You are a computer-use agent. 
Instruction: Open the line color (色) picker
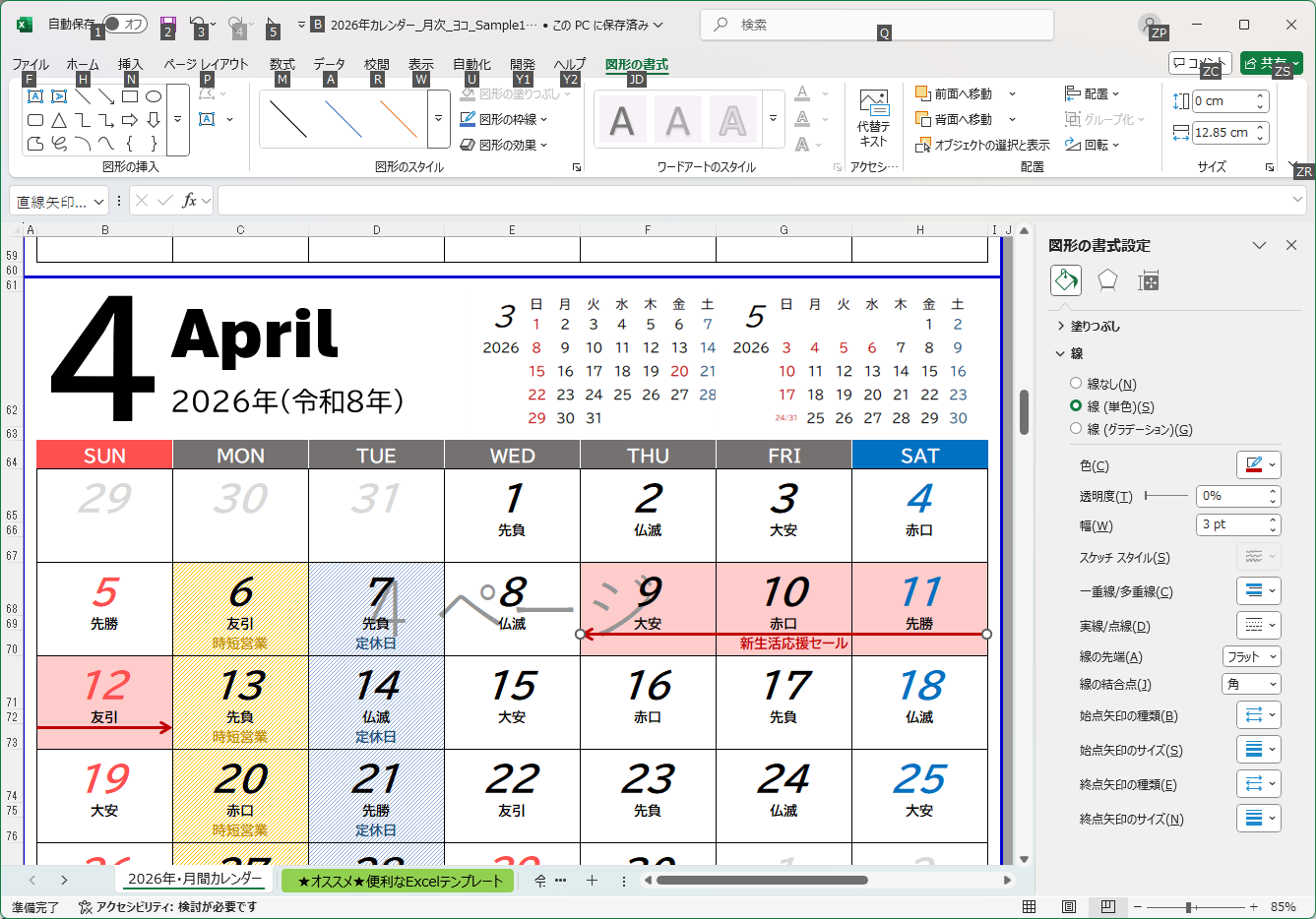[x=1258, y=465]
